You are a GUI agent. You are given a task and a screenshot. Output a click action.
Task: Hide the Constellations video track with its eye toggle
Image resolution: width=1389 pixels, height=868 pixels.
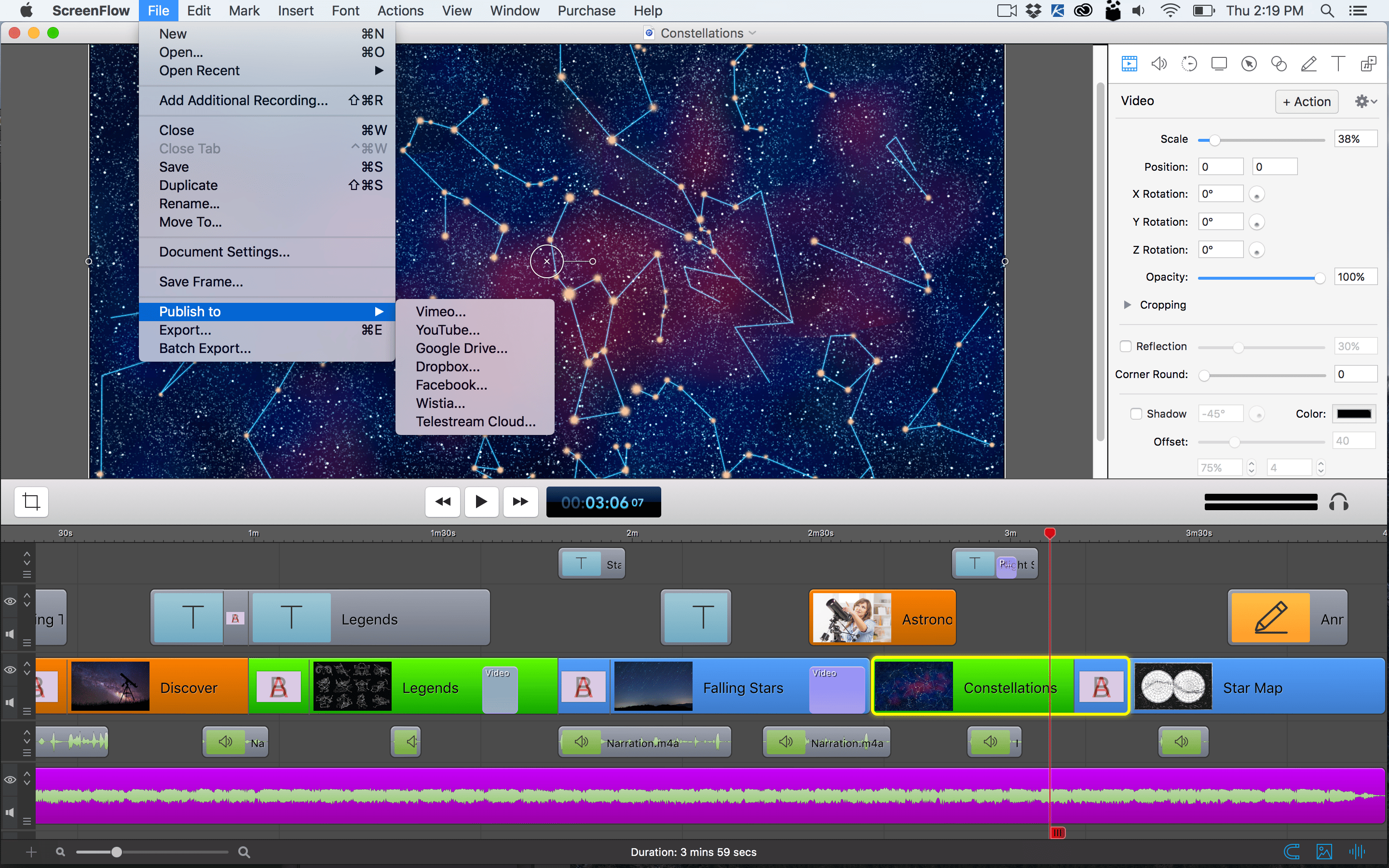pyautogui.click(x=10, y=669)
